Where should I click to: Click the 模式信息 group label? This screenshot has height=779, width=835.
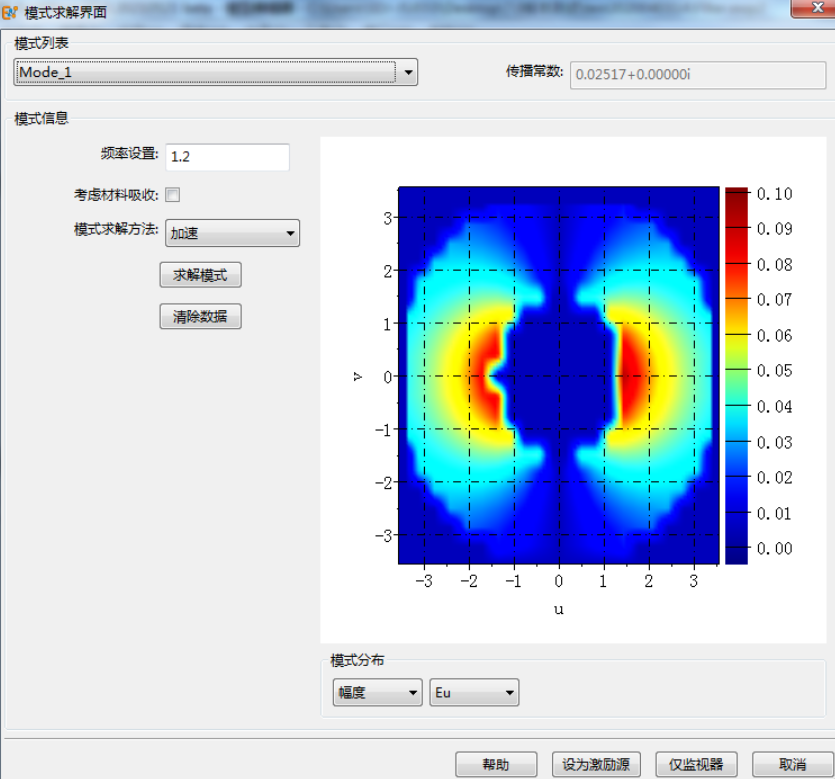(x=42, y=118)
